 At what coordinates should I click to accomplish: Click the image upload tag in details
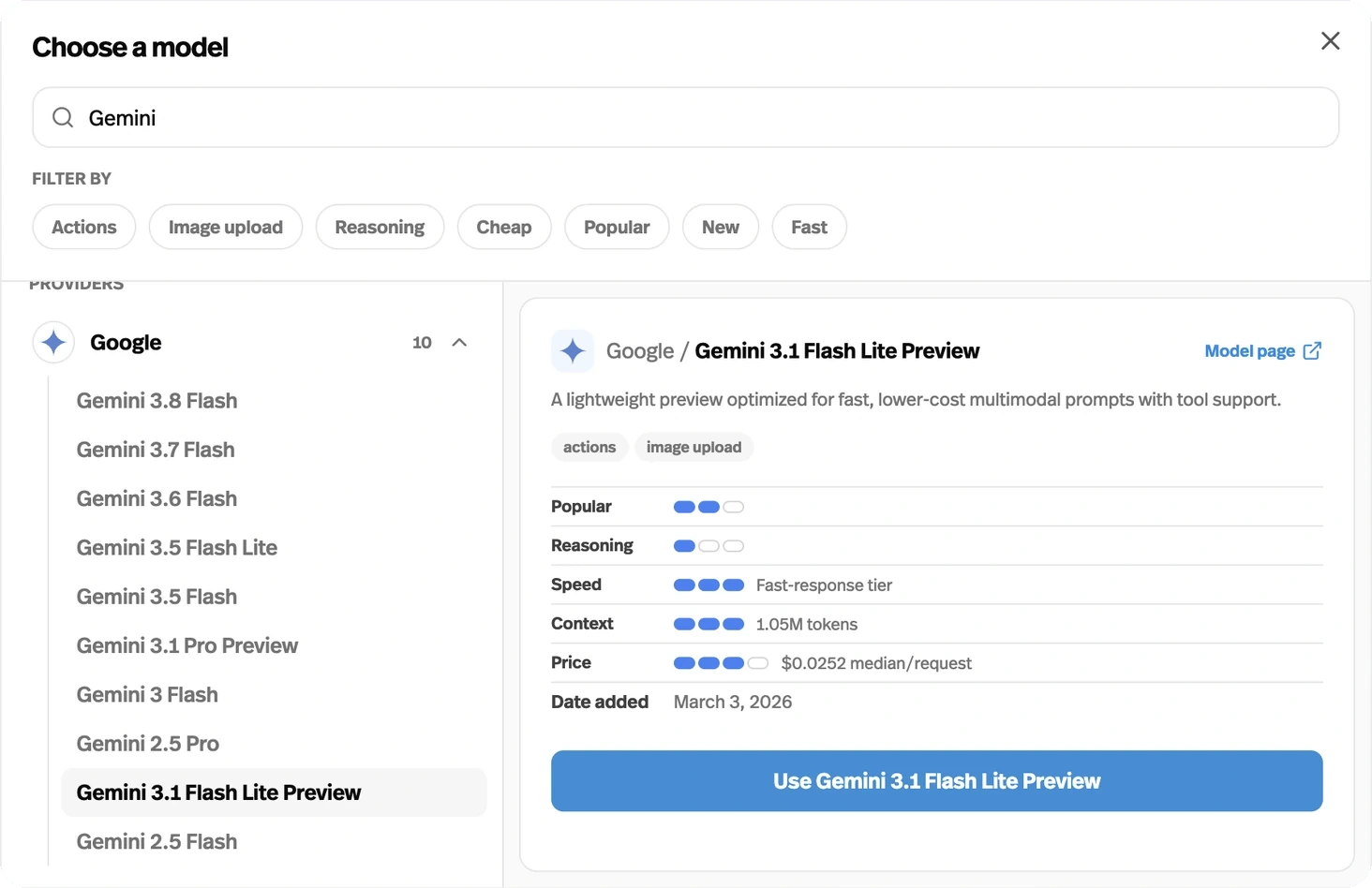(693, 448)
